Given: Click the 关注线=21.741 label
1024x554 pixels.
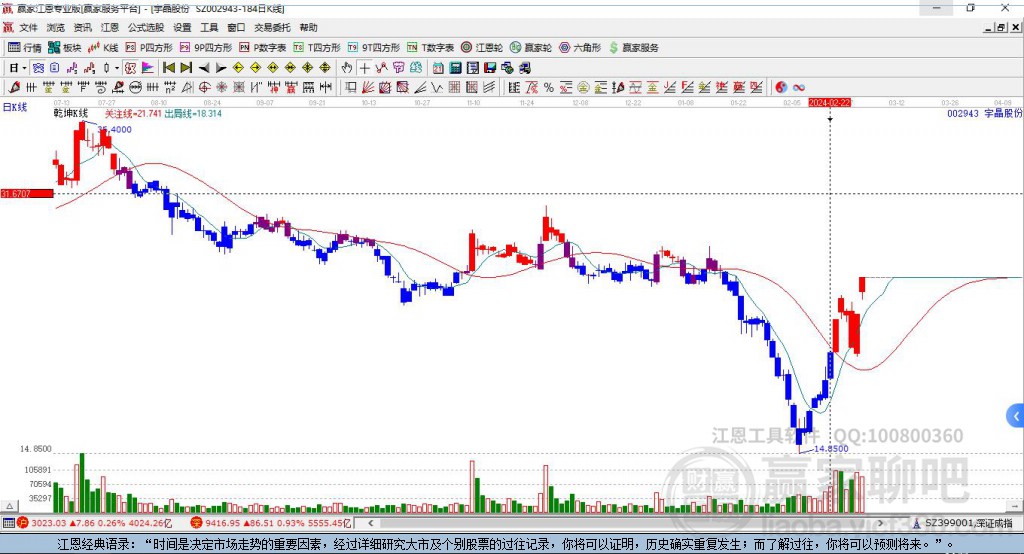Looking at the screenshot, I should [x=133, y=114].
